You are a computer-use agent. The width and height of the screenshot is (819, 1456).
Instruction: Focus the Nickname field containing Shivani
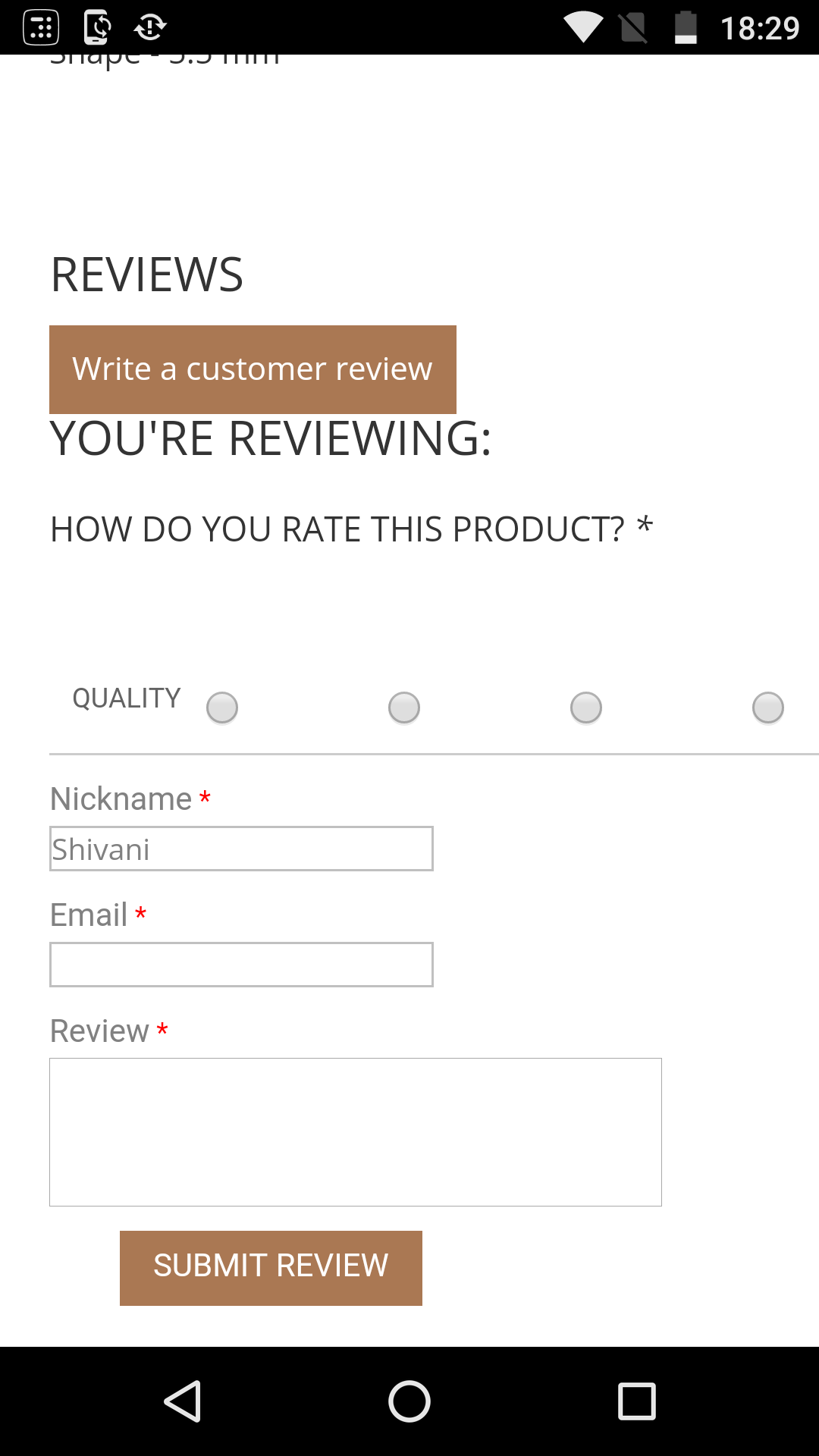click(241, 849)
